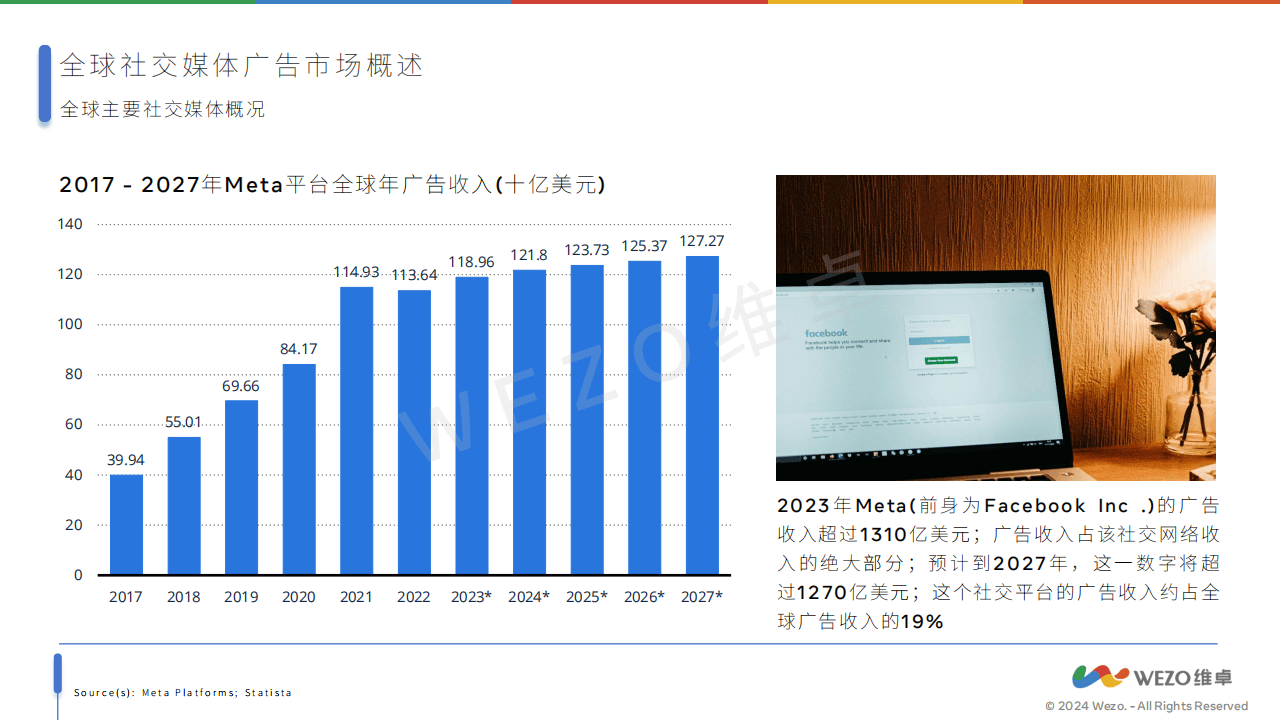Click the data label 125.37
This screenshot has height=720, width=1280.
644,246
